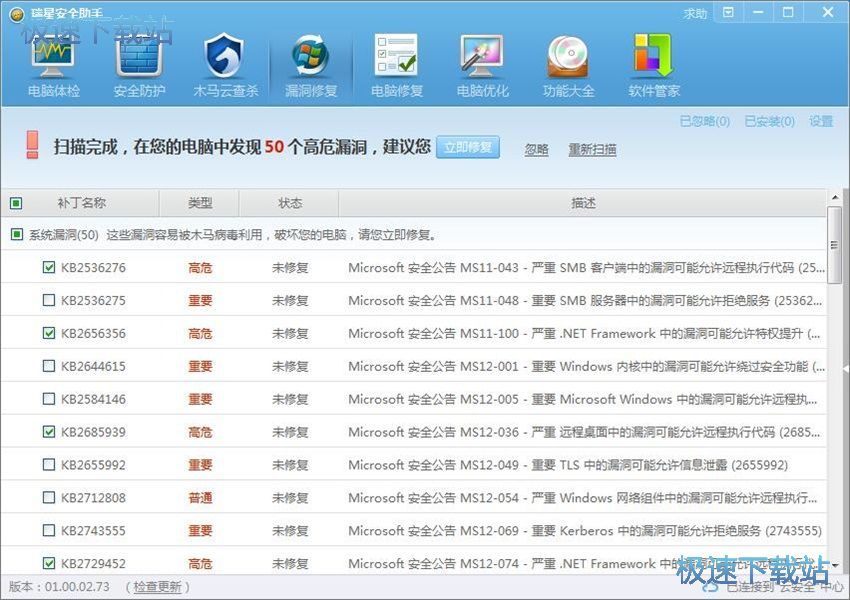This screenshot has height=600, width=850.
Task: Click the scrollbar down arrow
Action: [x=835, y=565]
